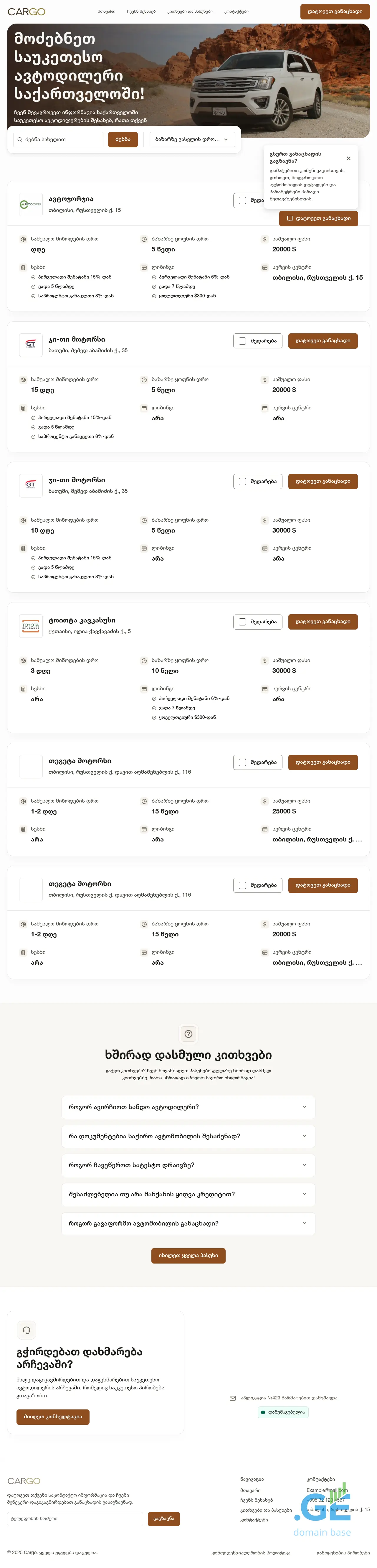Click the ტოიოტა კავკასუსი dealer logo
The width and height of the screenshot is (377, 1568).
30,626
